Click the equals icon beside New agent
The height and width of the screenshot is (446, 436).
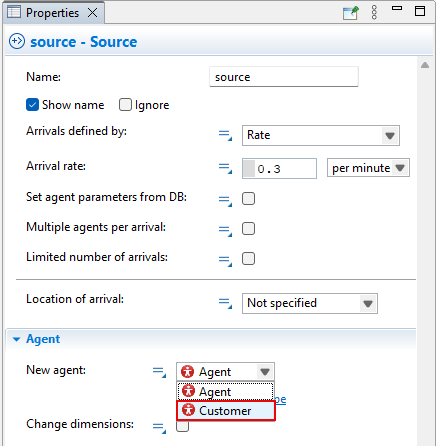159,372
